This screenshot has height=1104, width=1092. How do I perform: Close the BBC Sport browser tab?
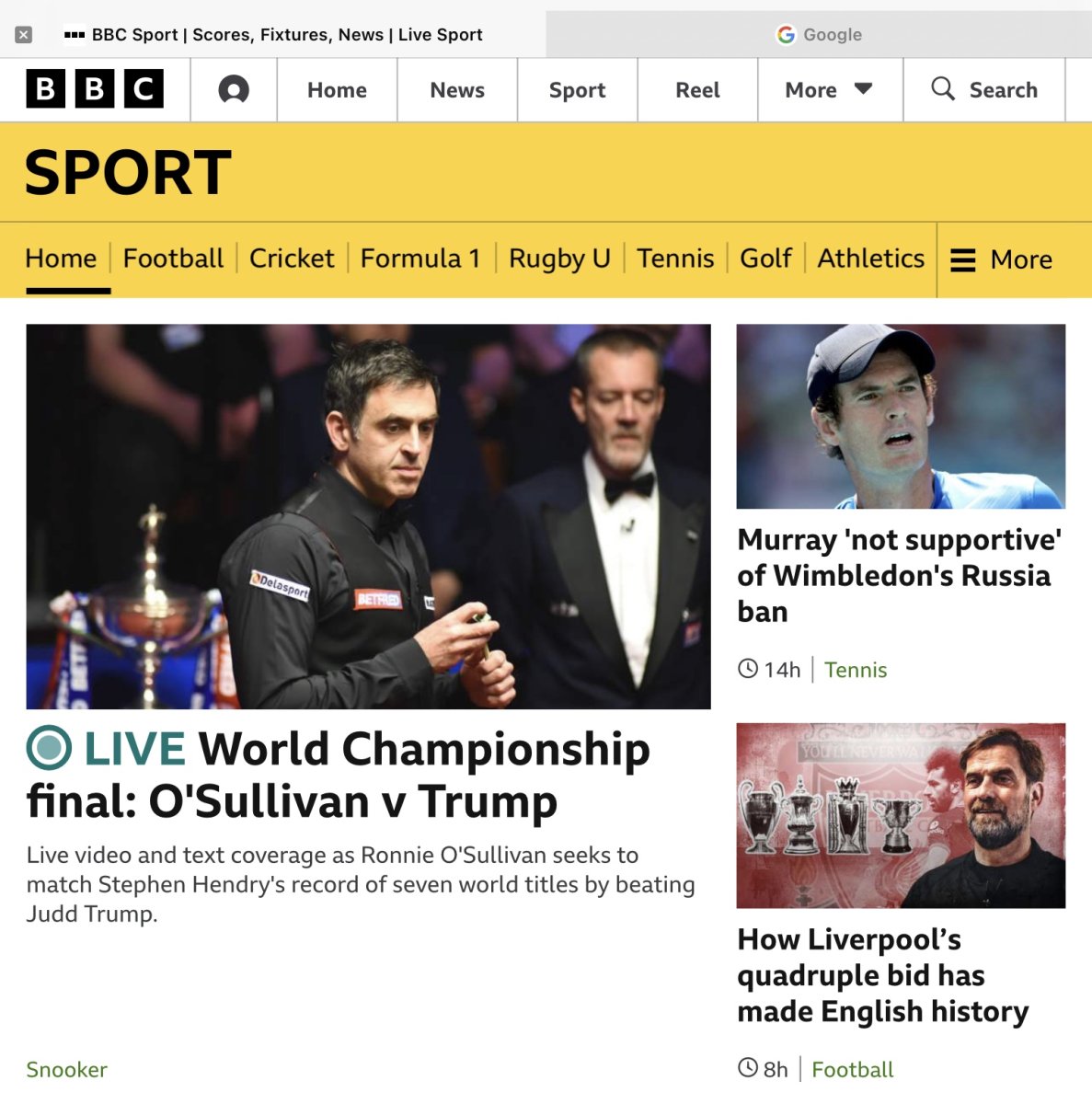tap(24, 35)
